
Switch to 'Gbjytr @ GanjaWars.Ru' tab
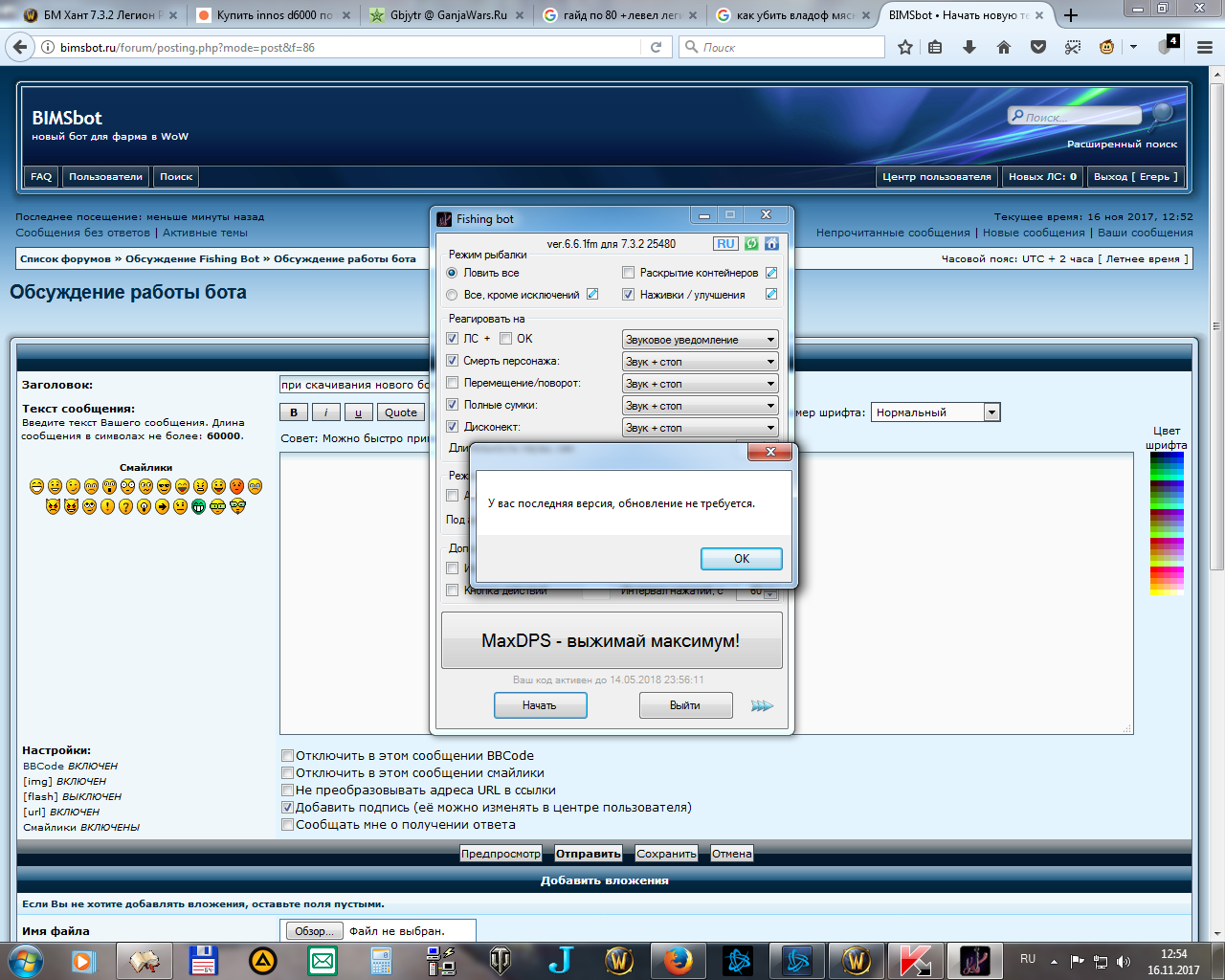coord(448,15)
